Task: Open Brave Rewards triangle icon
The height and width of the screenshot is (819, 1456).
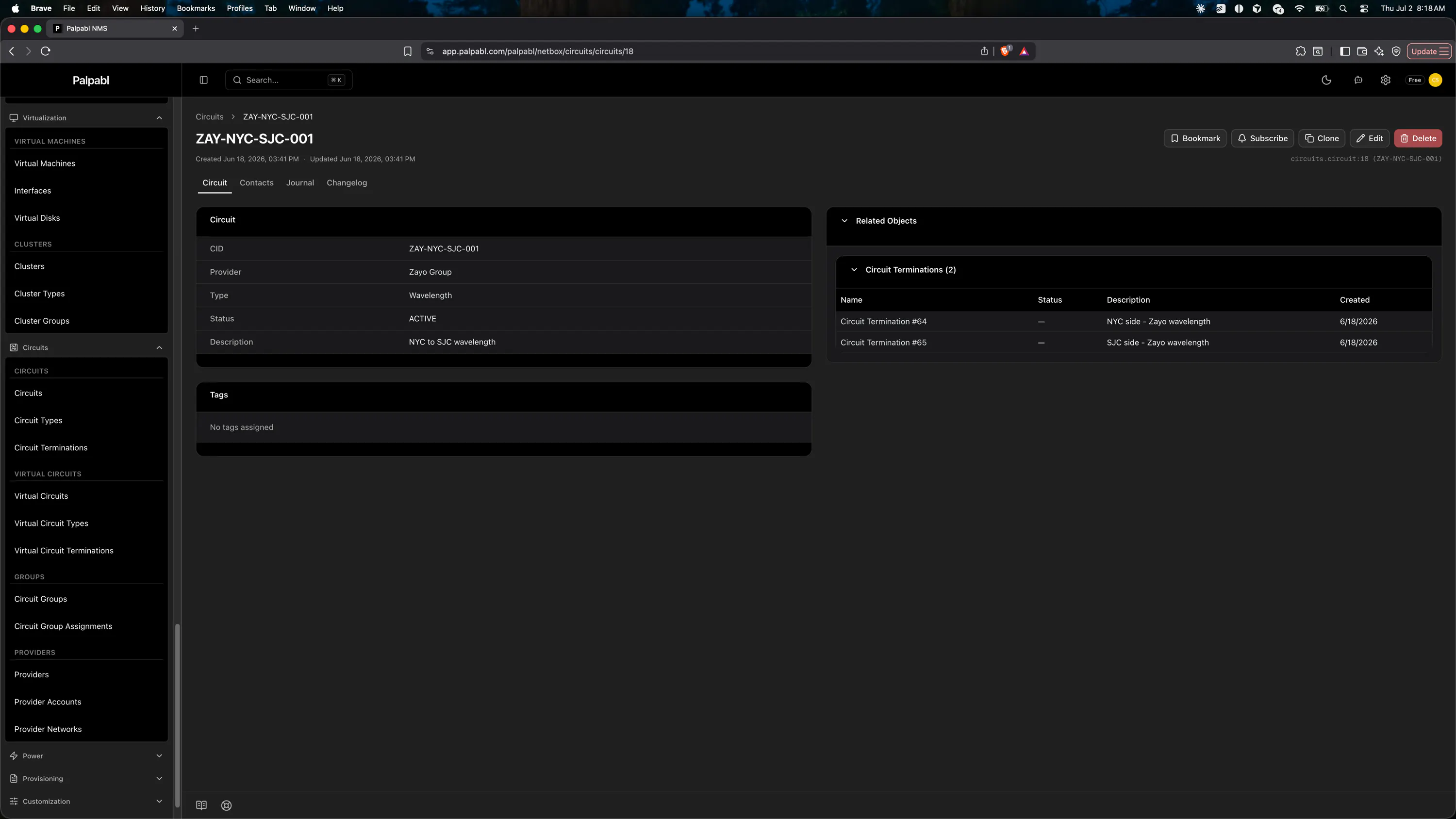Action: coord(1024,51)
